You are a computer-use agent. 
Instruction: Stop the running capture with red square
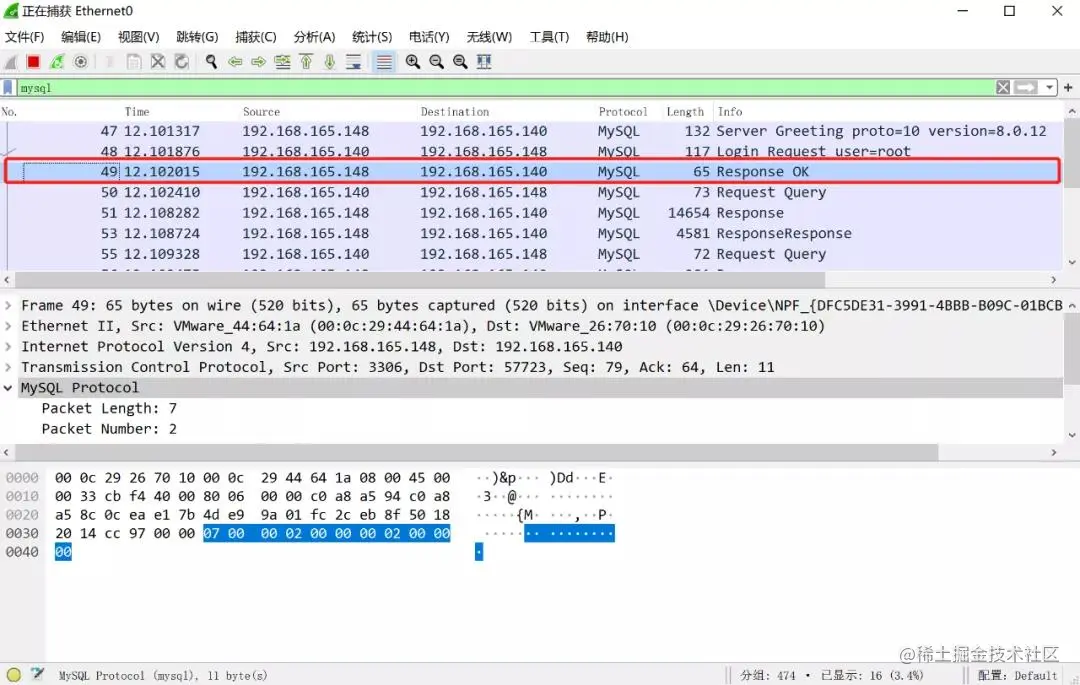[x=33, y=62]
